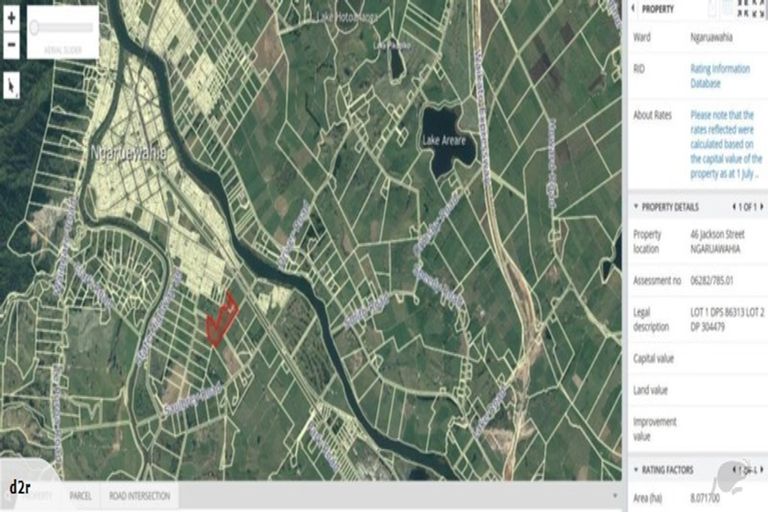Collapse the Rating Factors section
Screen dimensions: 768x512
[636, 469]
